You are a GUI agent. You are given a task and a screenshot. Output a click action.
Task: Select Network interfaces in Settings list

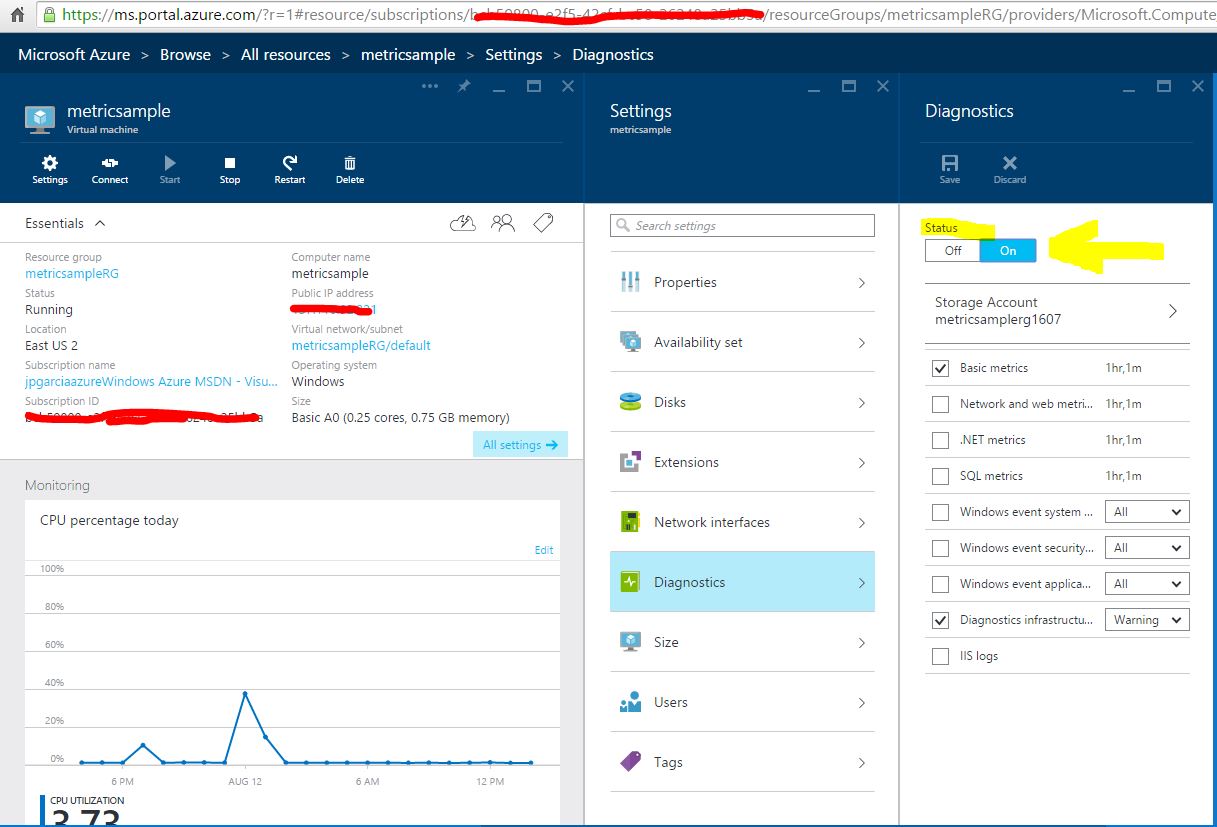[x=741, y=522]
